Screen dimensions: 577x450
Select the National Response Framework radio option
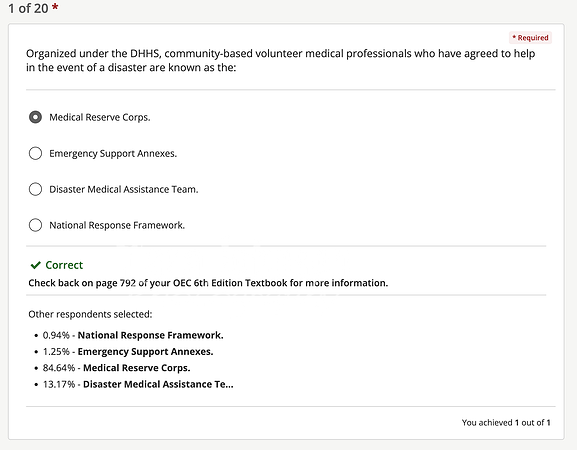pos(35,225)
